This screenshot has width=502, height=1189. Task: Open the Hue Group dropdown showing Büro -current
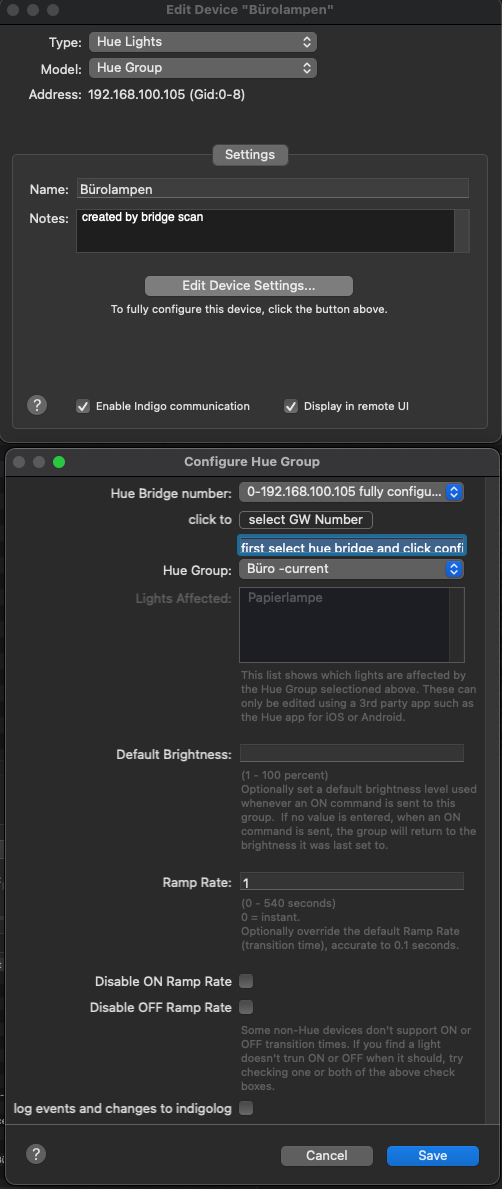(x=351, y=568)
